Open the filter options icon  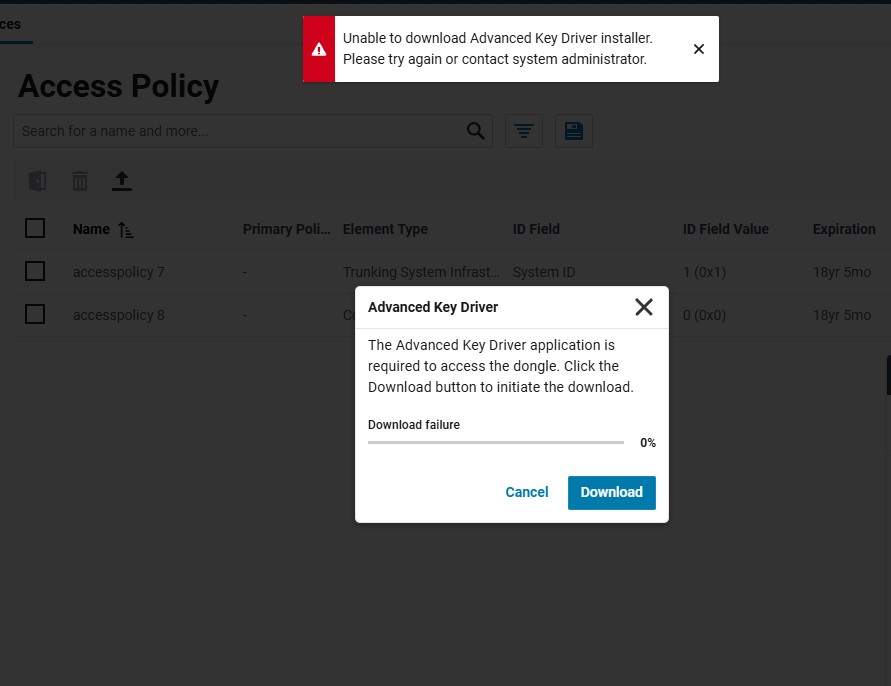pos(523,131)
